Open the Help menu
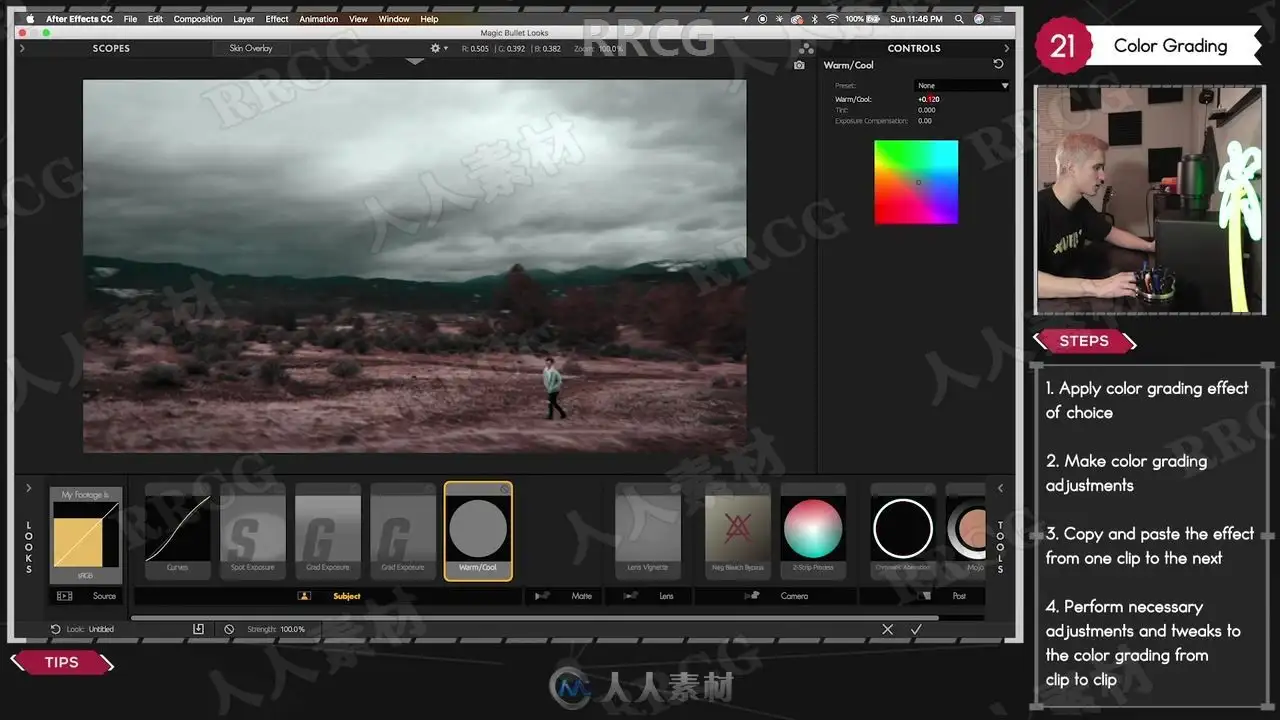 [x=429, y=19]
